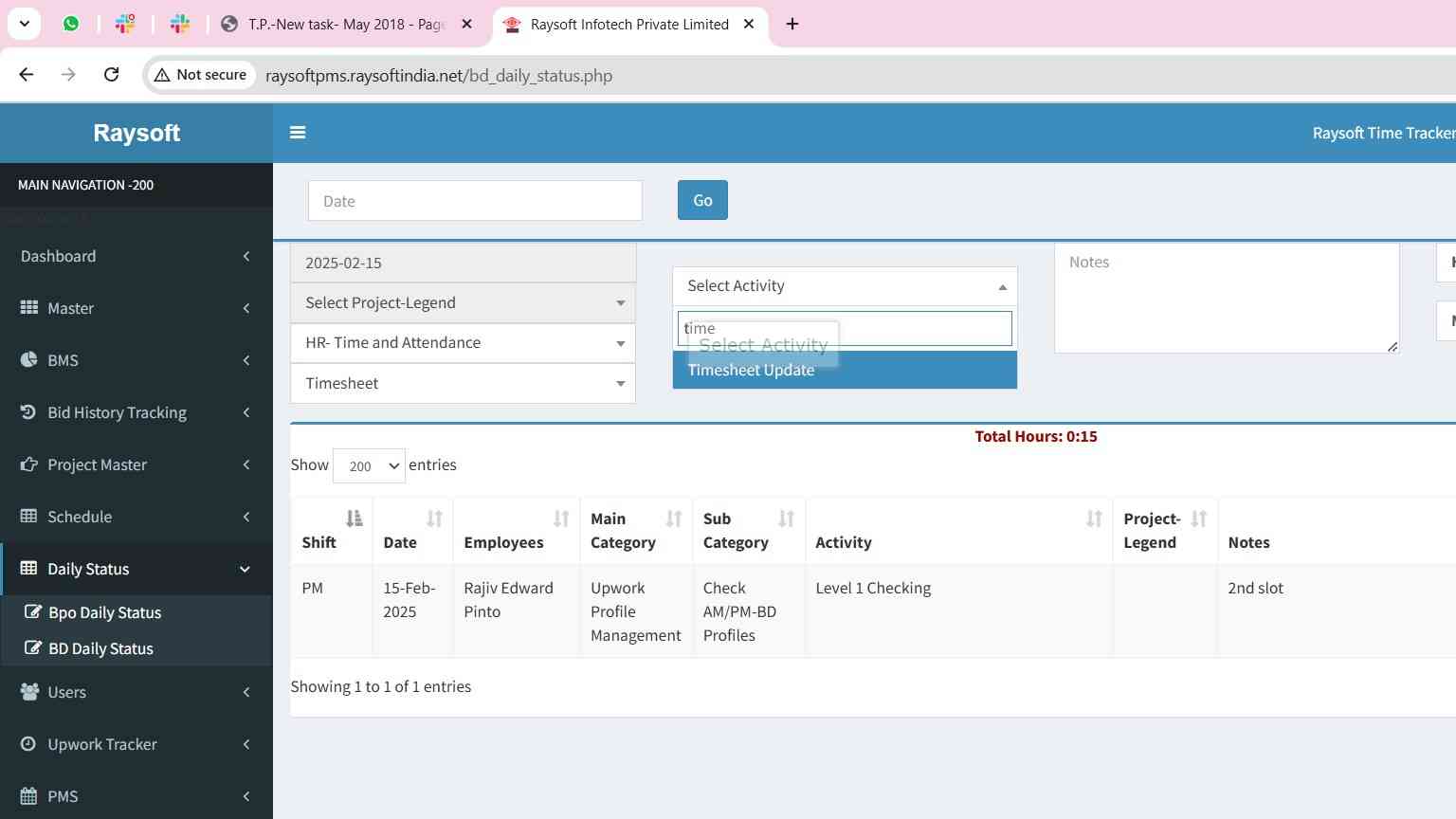Close the T.P.-New task tab
The image size is (1456, 819).
(x=466, y=24)
